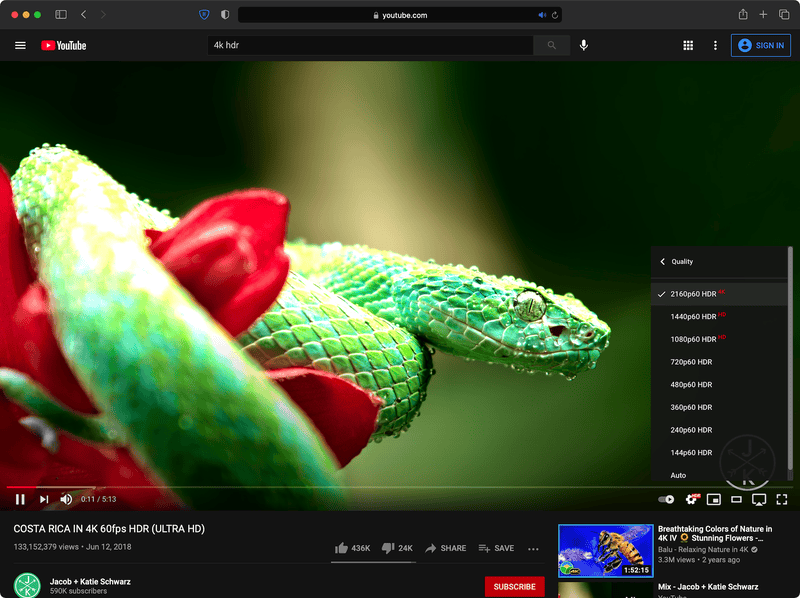Go back from the Quality menu
800x598 pixels.
[662, 262]
